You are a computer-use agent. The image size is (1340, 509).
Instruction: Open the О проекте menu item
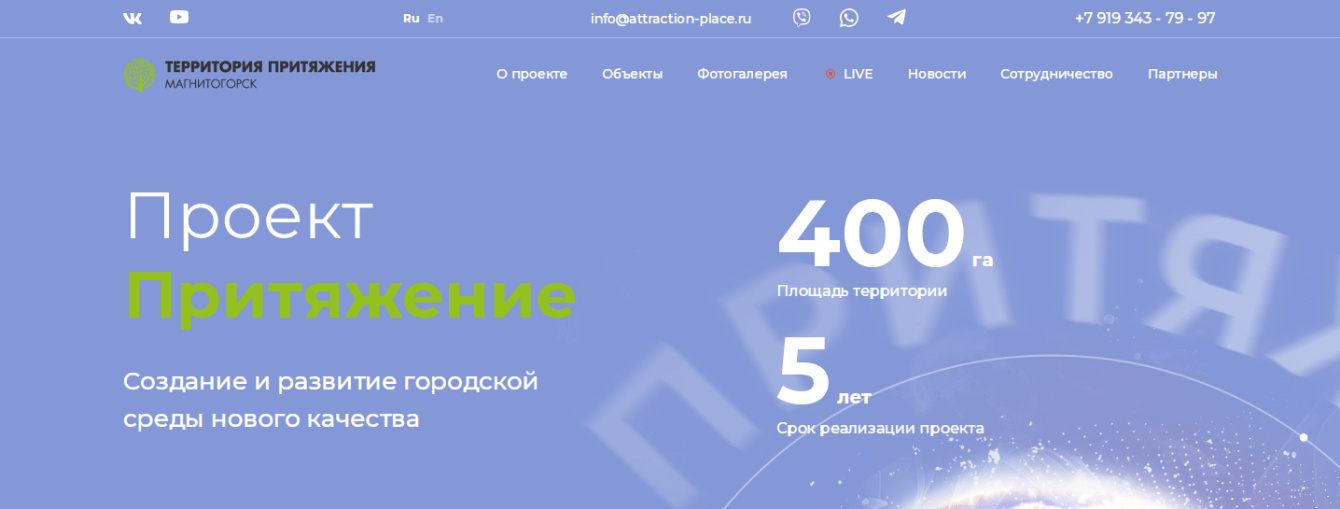click(x=532, y=74)
